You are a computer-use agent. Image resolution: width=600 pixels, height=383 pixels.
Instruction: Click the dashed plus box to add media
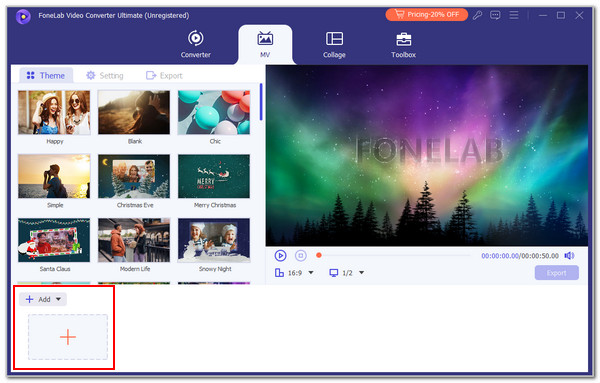(68, 337)
